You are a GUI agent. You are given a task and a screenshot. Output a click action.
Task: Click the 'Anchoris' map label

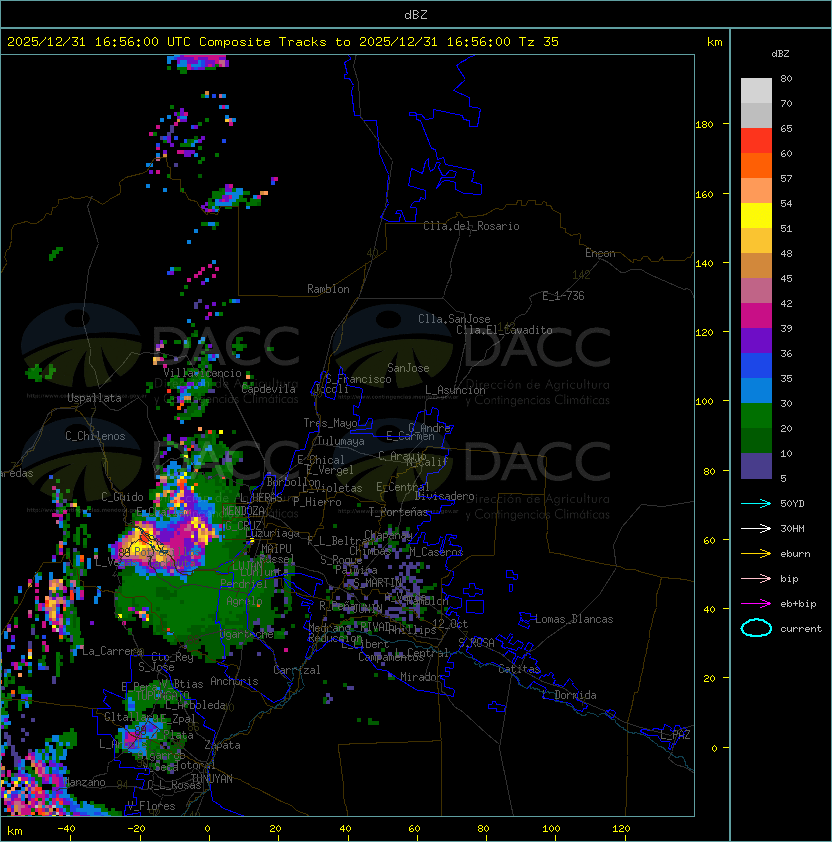(x=234, y=681)
